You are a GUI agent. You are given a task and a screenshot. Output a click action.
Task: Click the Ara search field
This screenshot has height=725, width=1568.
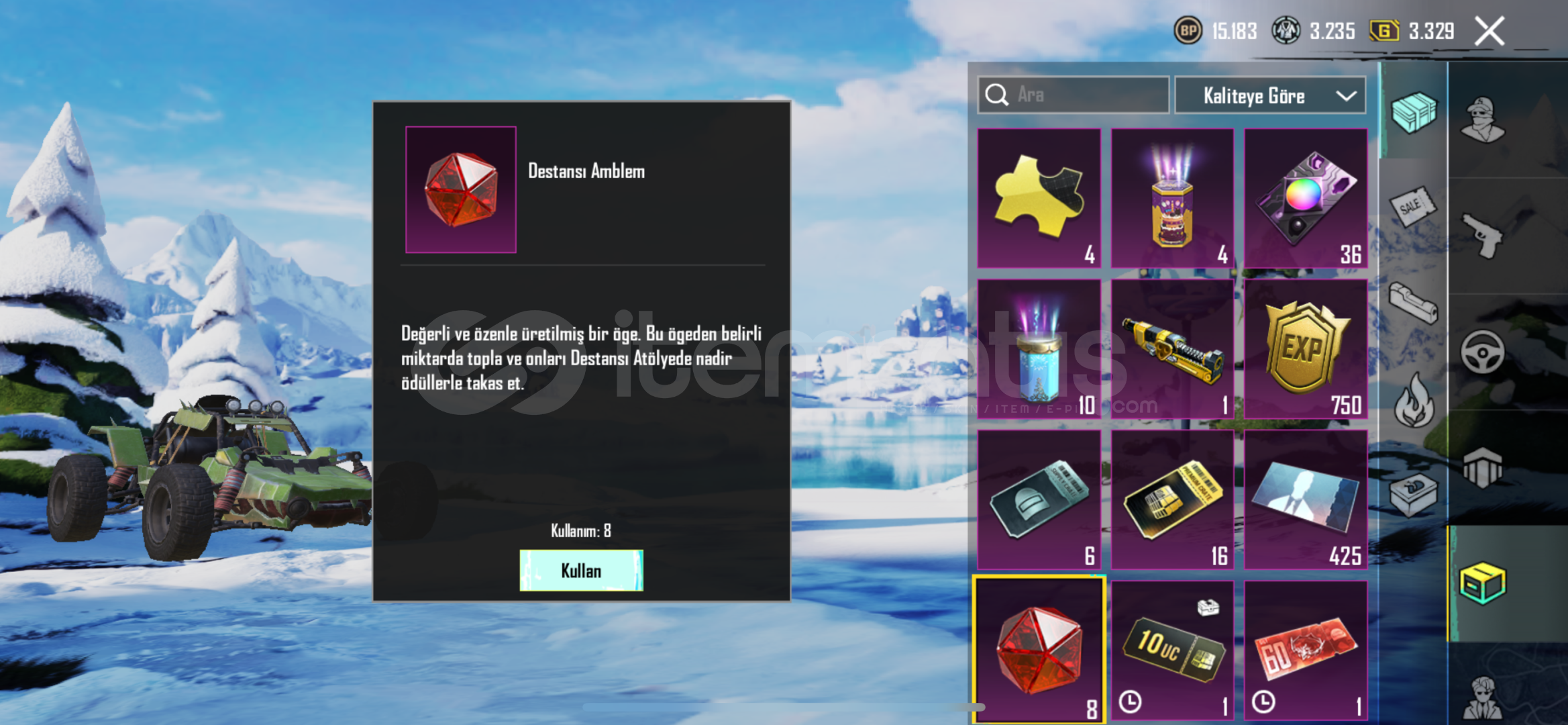point(1074,95)
